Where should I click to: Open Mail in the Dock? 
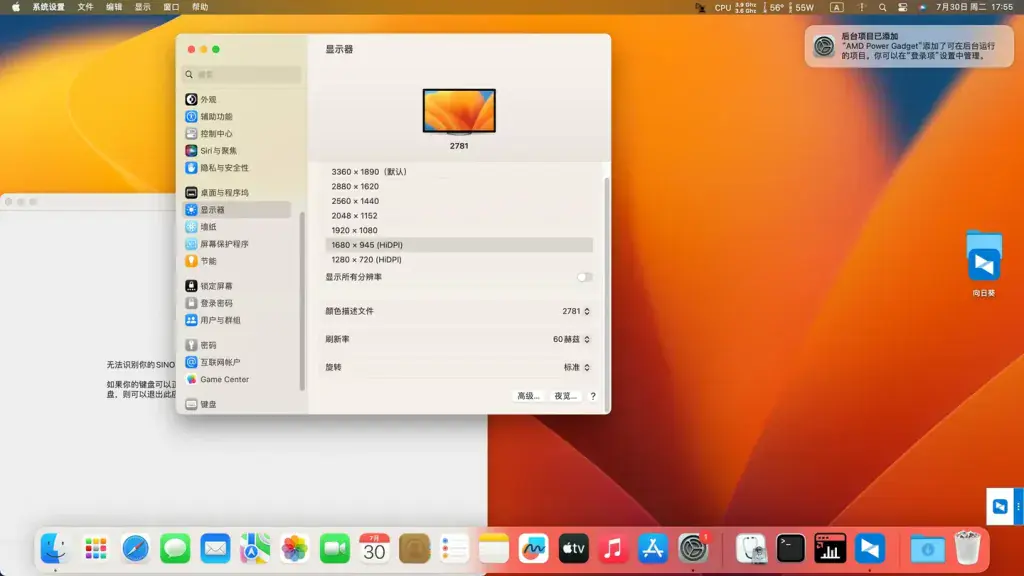pyautogui.click(x=215, y=549)
